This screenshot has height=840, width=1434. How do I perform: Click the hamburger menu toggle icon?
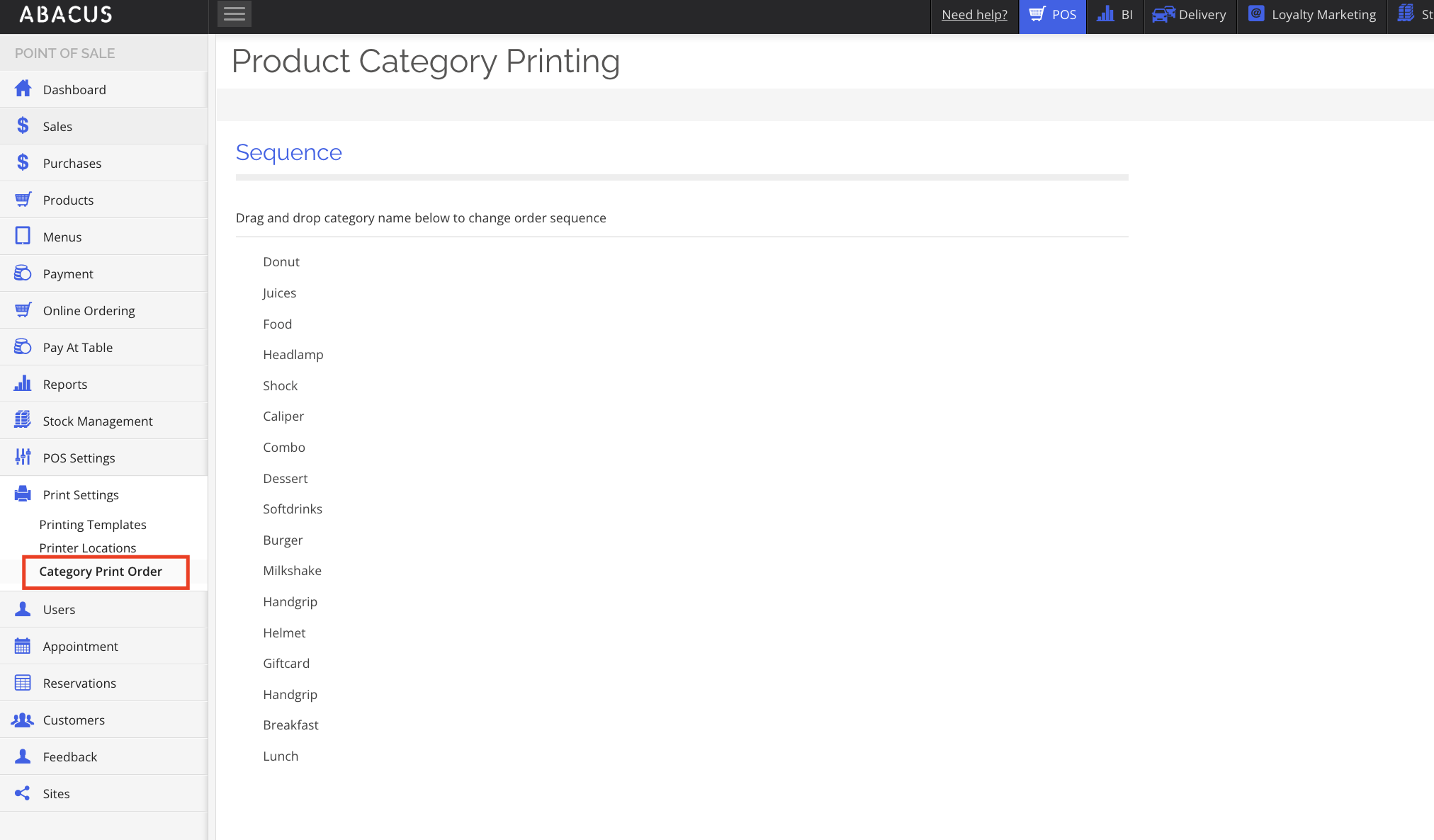point(234,14)
